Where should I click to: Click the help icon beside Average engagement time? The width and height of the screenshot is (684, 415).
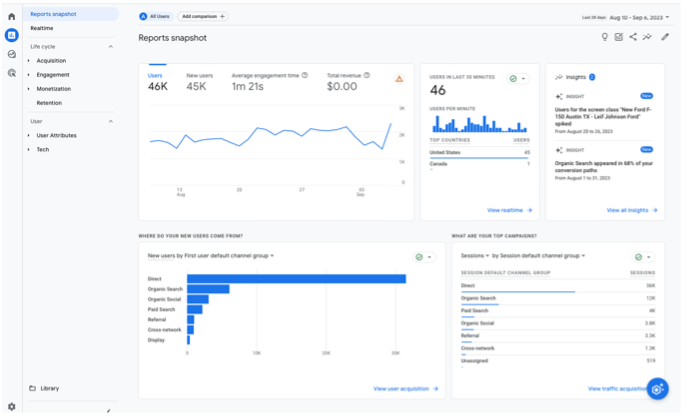[x=304, y=75]
